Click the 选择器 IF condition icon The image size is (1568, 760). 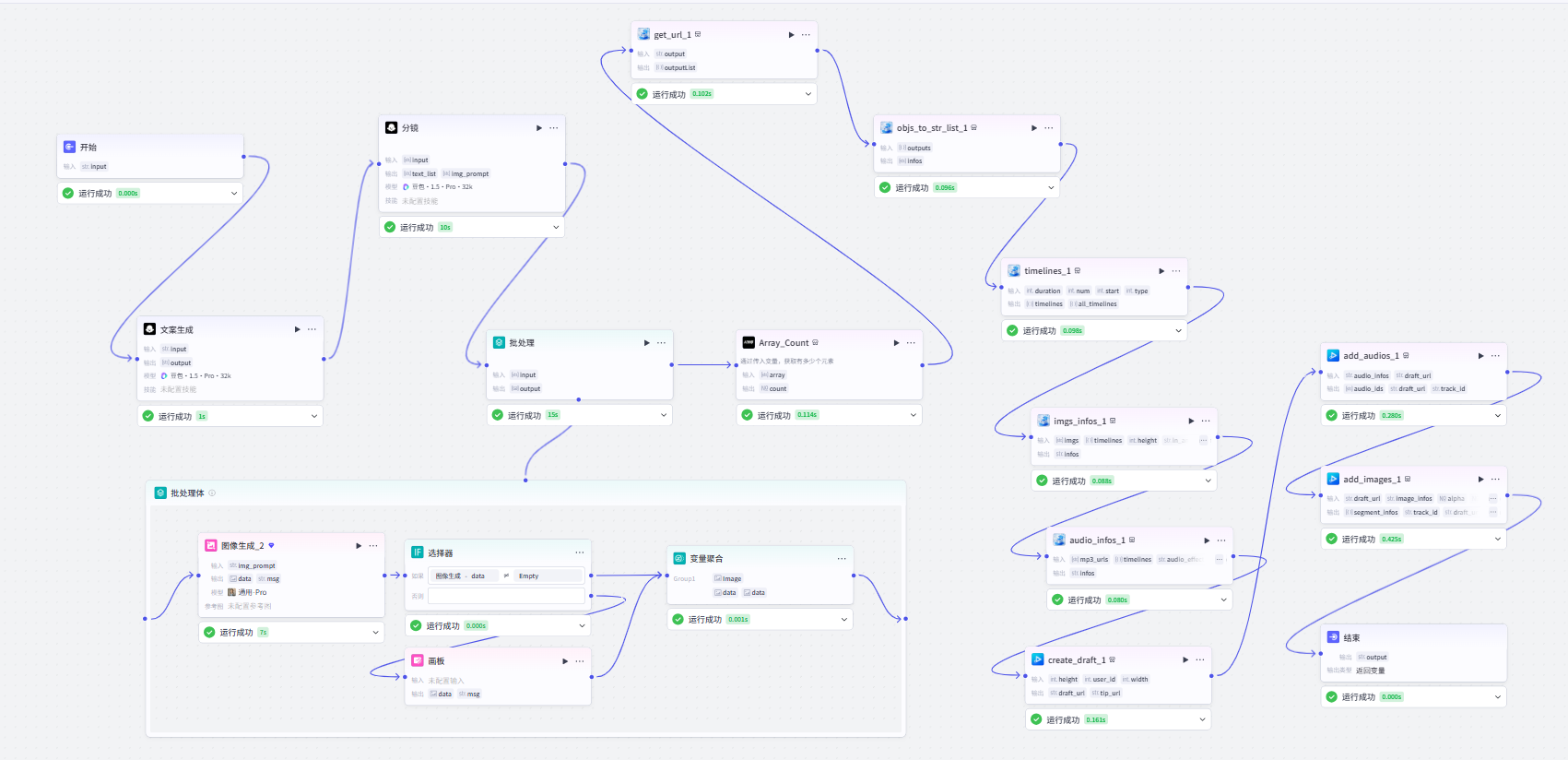click(x=418, y=552)
